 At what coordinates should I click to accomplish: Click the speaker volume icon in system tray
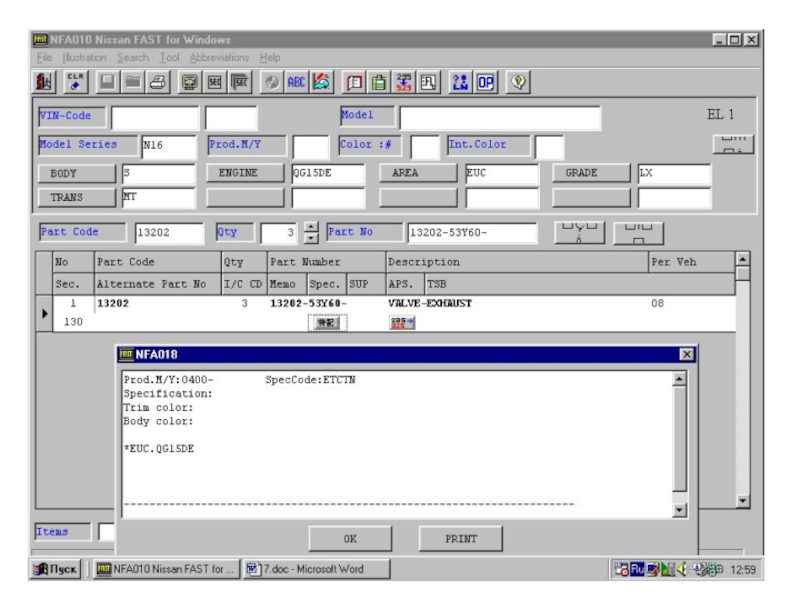point(683,569)
